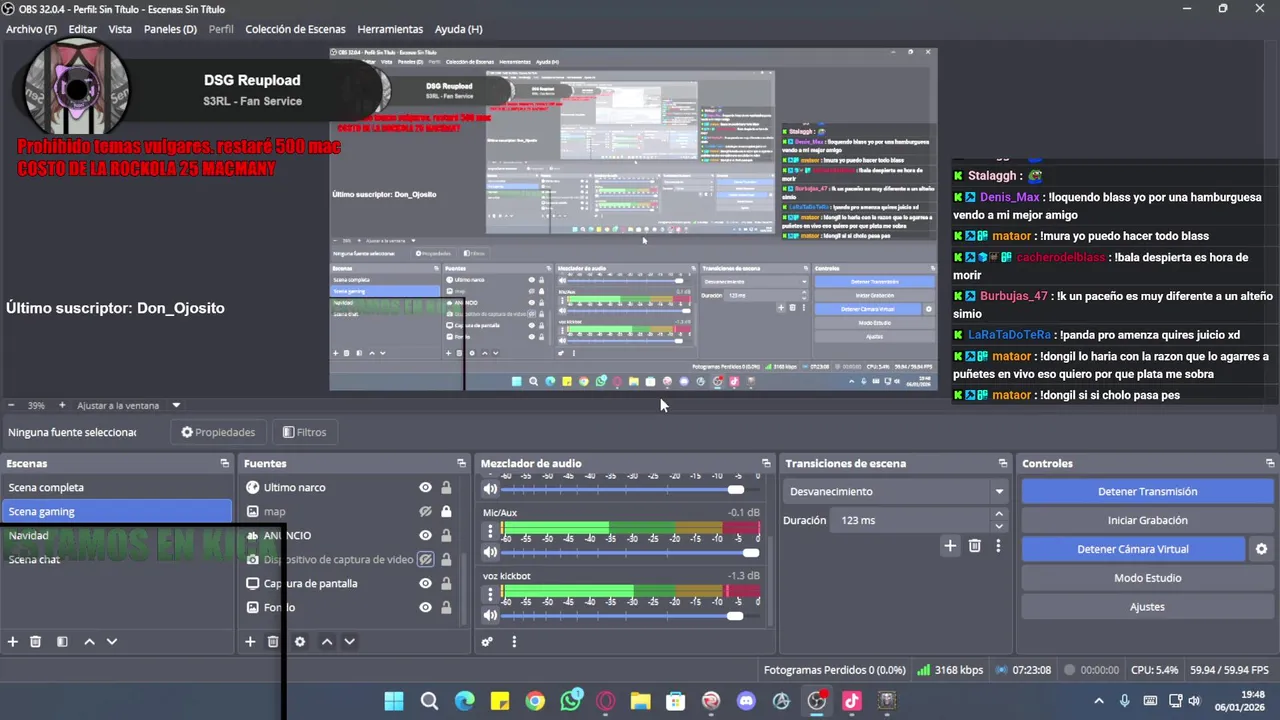
Task: Unlock the map source
Action: click(x=446, y=511)
